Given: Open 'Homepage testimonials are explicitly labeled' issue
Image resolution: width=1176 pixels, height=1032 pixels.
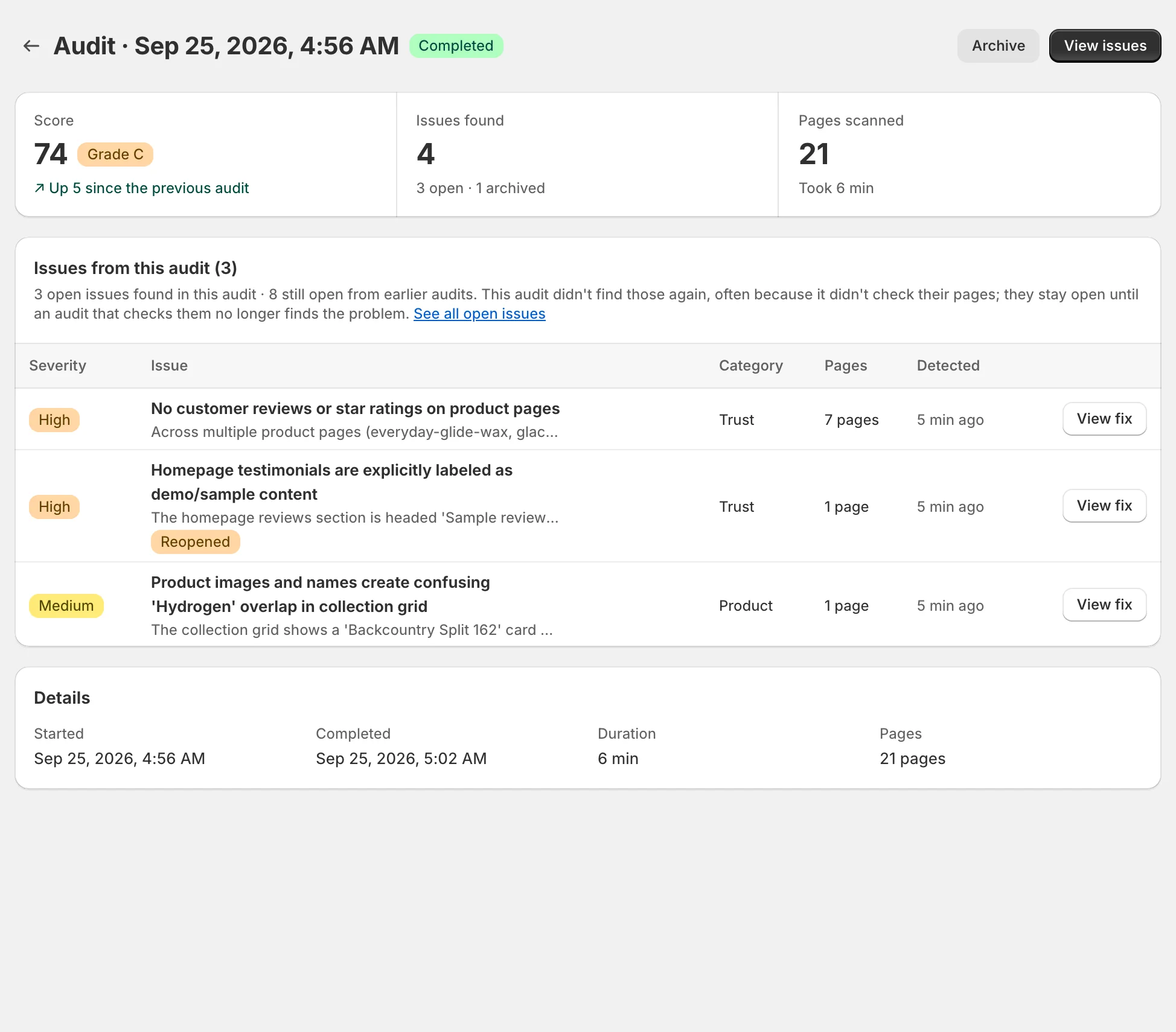Looking at the screenshot, I should point(331,482).
